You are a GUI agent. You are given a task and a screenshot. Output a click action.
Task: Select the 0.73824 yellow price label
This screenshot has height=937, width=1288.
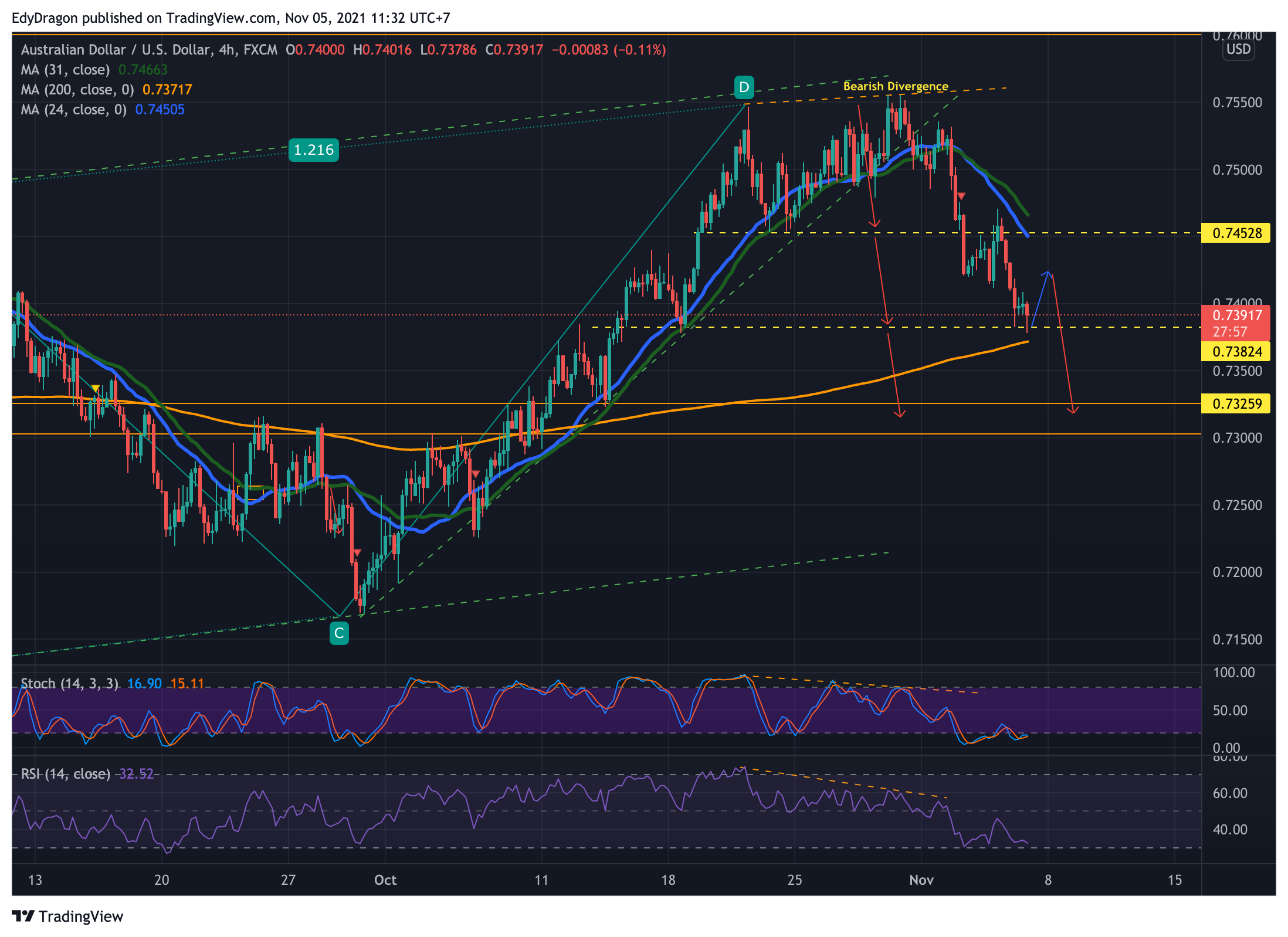[1236, 351]
